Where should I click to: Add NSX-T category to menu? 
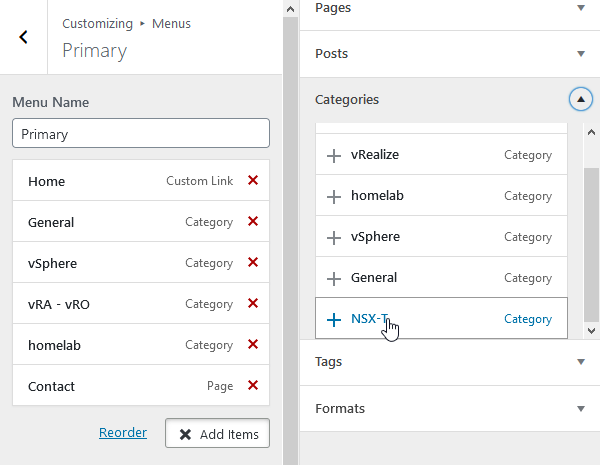(334, 319)
